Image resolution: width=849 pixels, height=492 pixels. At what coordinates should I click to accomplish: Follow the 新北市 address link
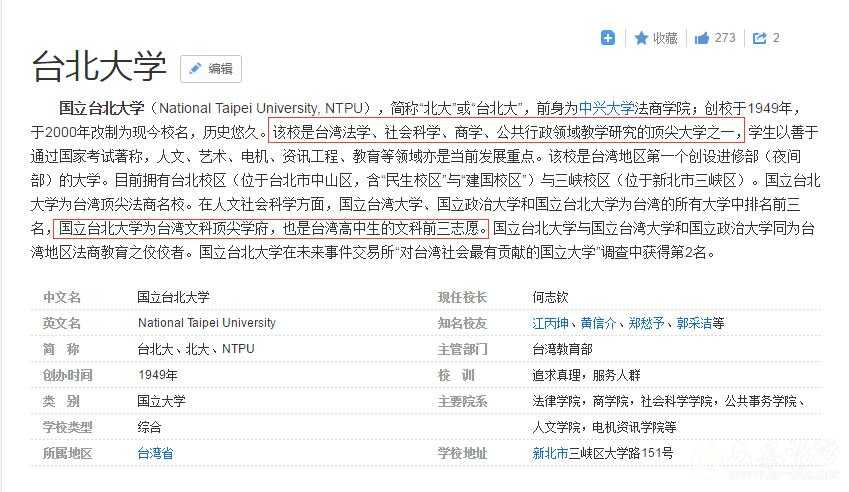pyautogui.click(x=552, y=453)
